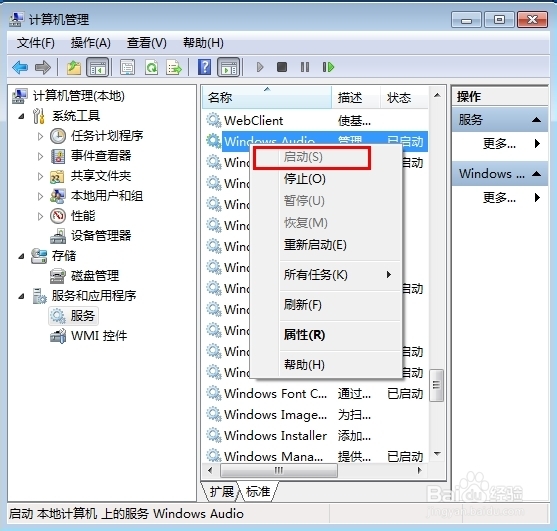Select the Windows Image... service
The height and width of the screenshot is (531, 557).
click(x=316, y=414)
